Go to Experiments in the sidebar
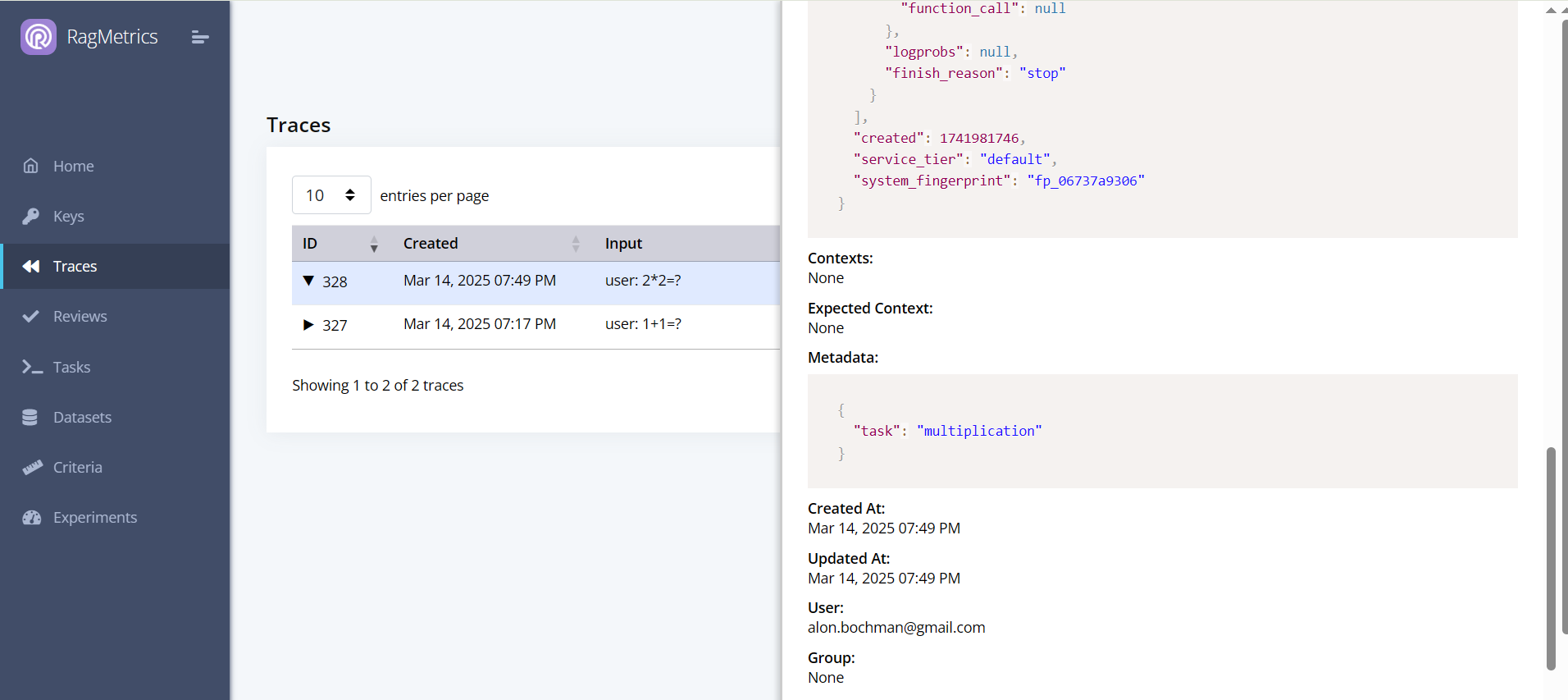The height and width of the screenshot is (700, 1568). coord(95,518)
